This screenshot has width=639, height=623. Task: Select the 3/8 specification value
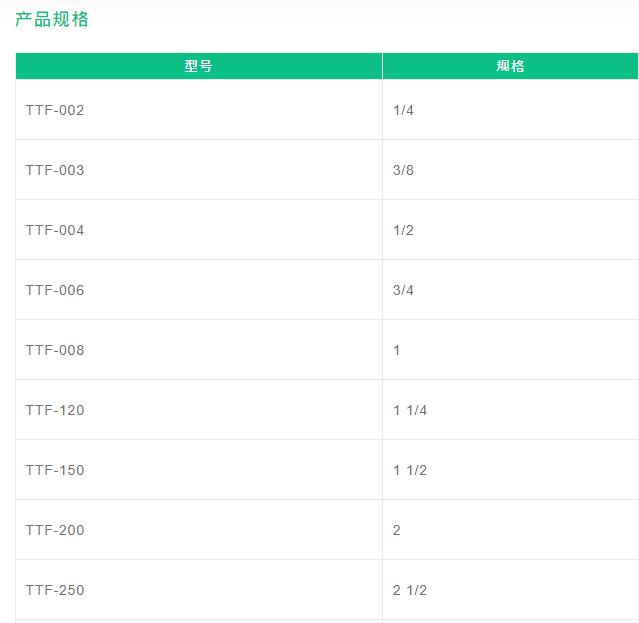coord(403,170)
